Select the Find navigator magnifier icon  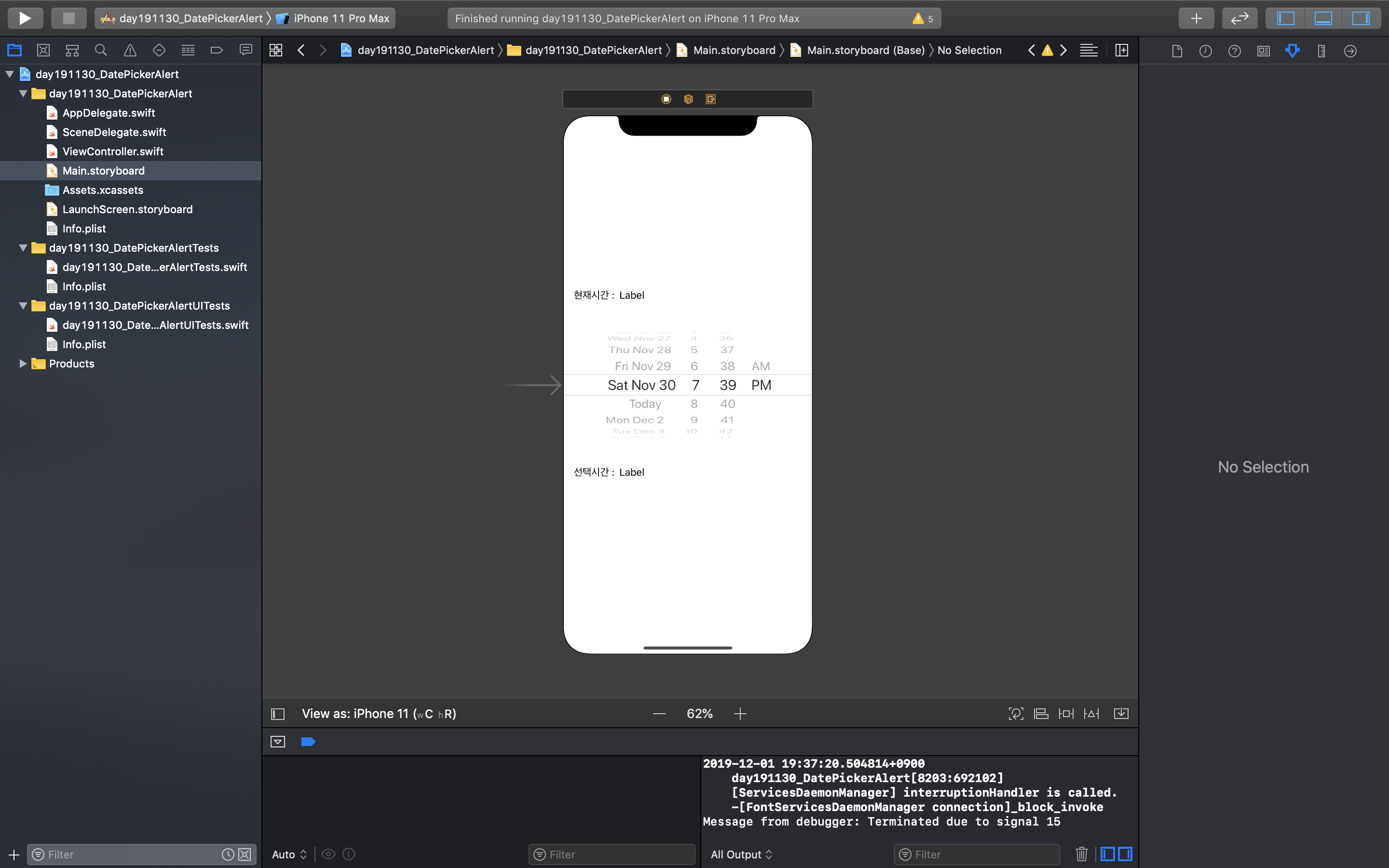101,51
